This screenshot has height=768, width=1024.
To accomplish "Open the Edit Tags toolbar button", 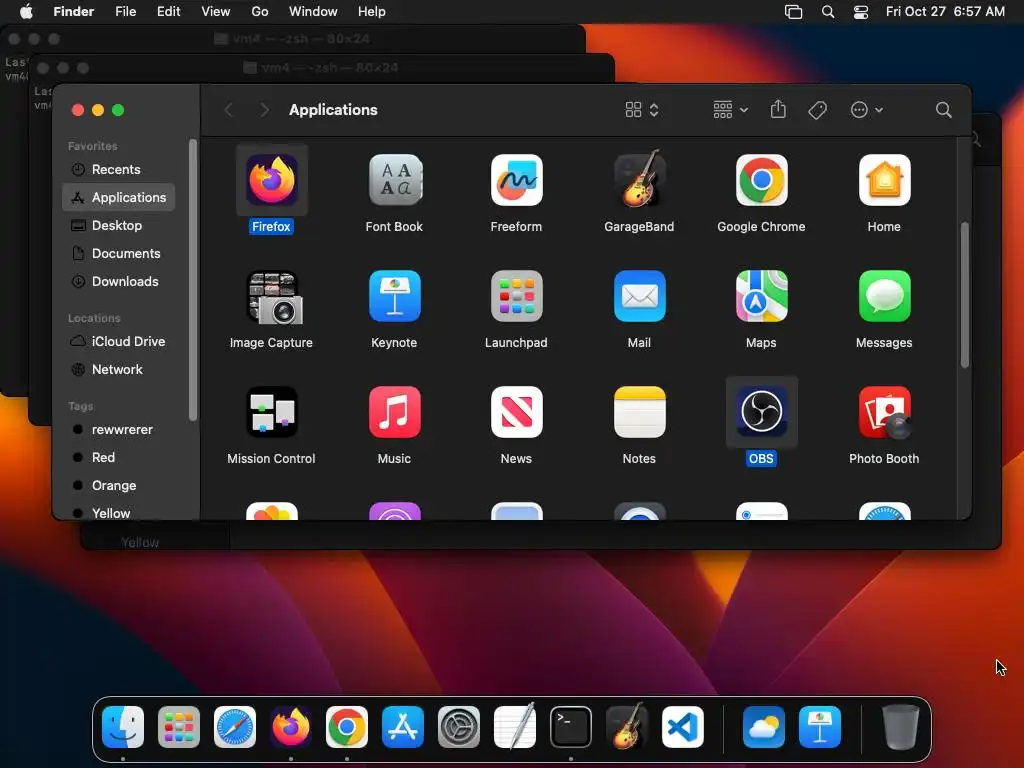I will [x=818, y=110].
